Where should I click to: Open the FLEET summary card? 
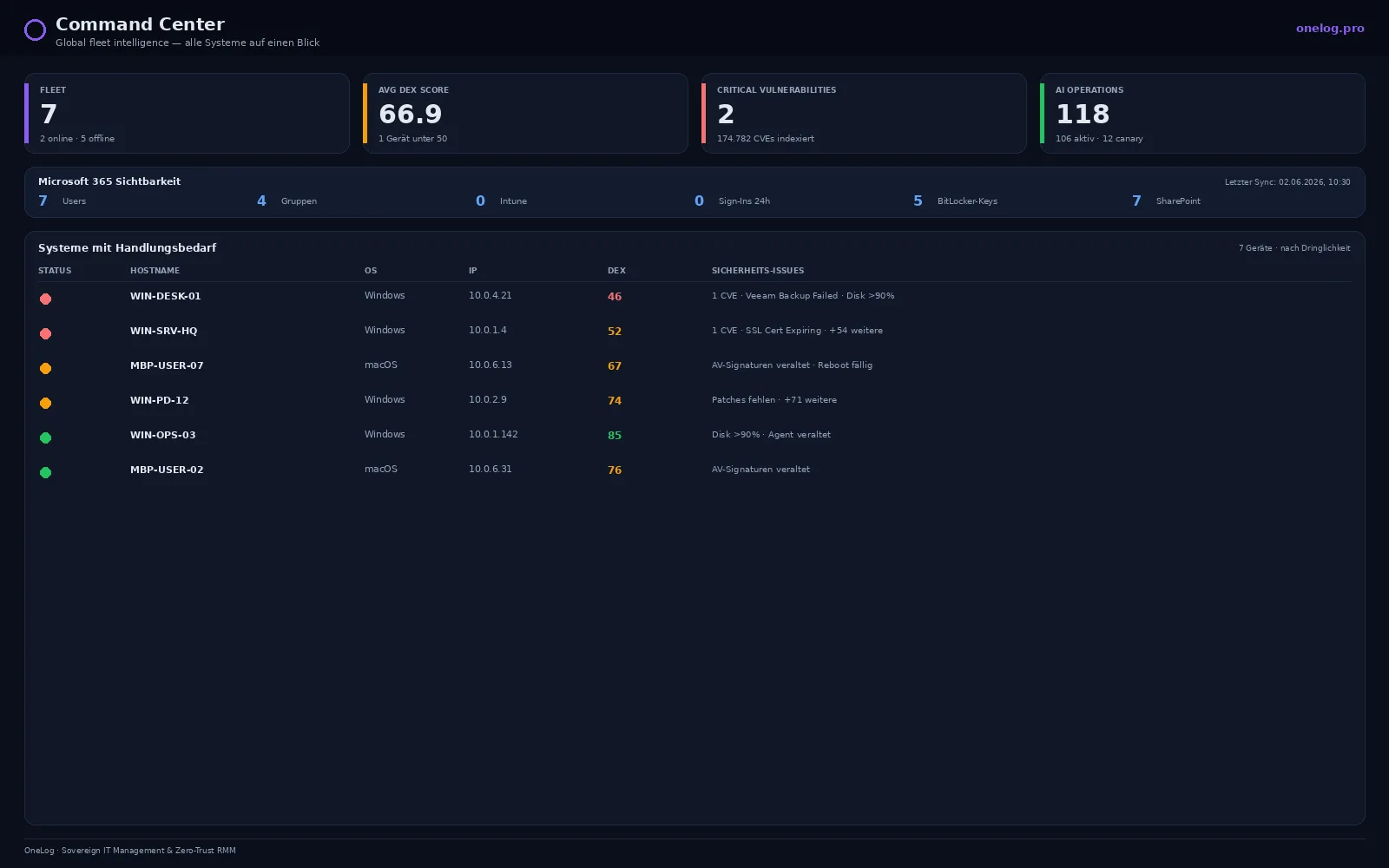point(187,113)
